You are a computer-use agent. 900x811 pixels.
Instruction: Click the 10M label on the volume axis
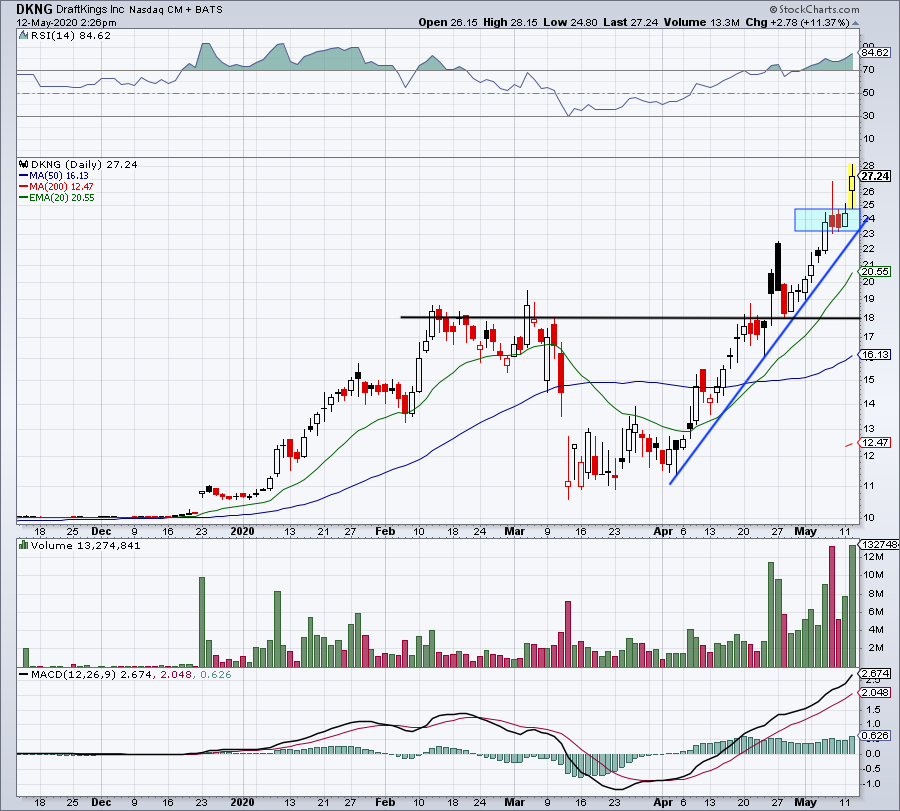click(873, 575)
